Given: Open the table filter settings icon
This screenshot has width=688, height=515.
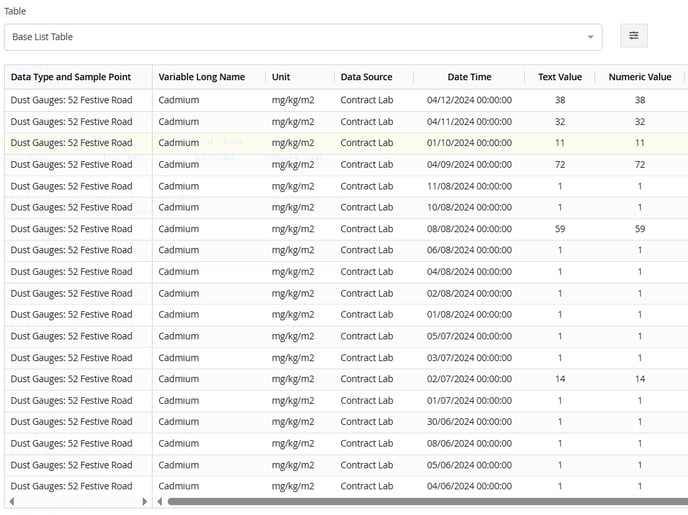Looking at the screenshot, I should (x=633, y=37).
